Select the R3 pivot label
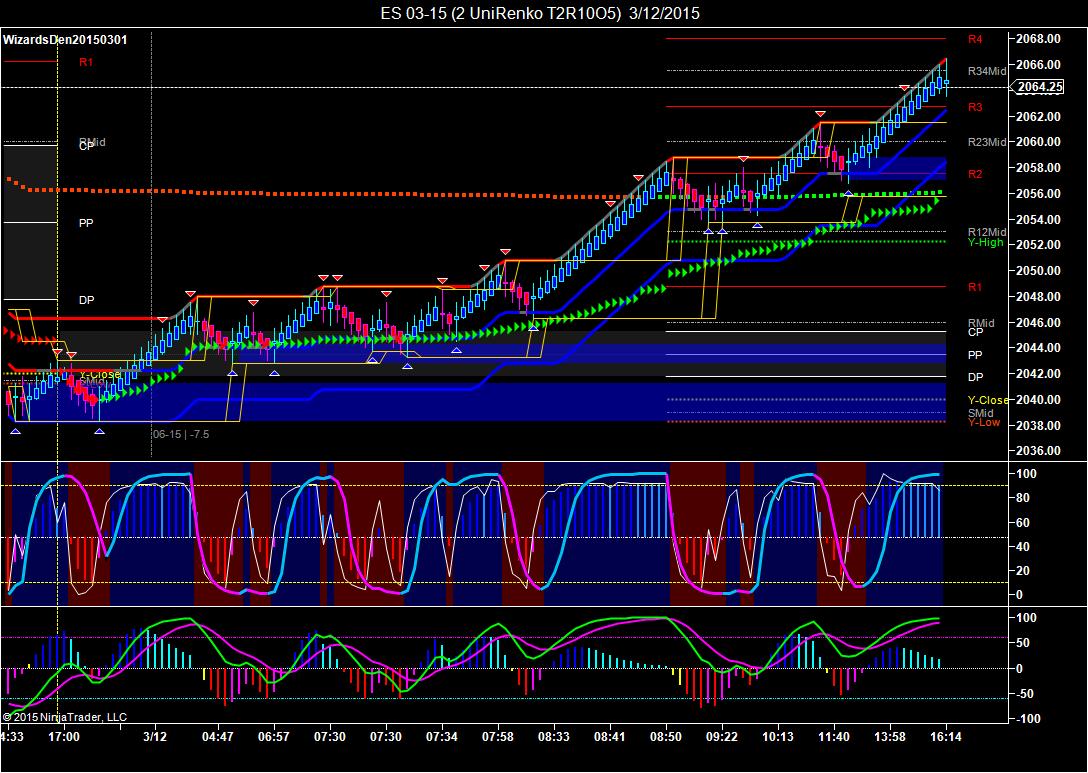 click(975, 108)
